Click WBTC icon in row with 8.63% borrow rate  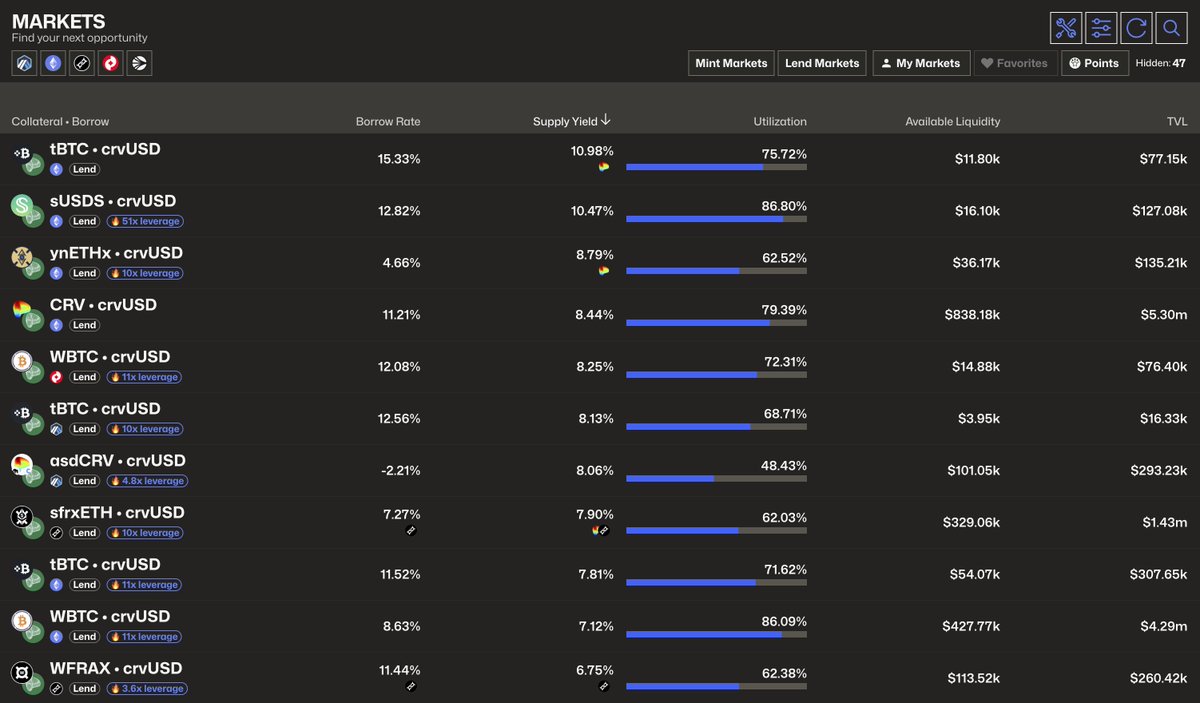[23, 622]
